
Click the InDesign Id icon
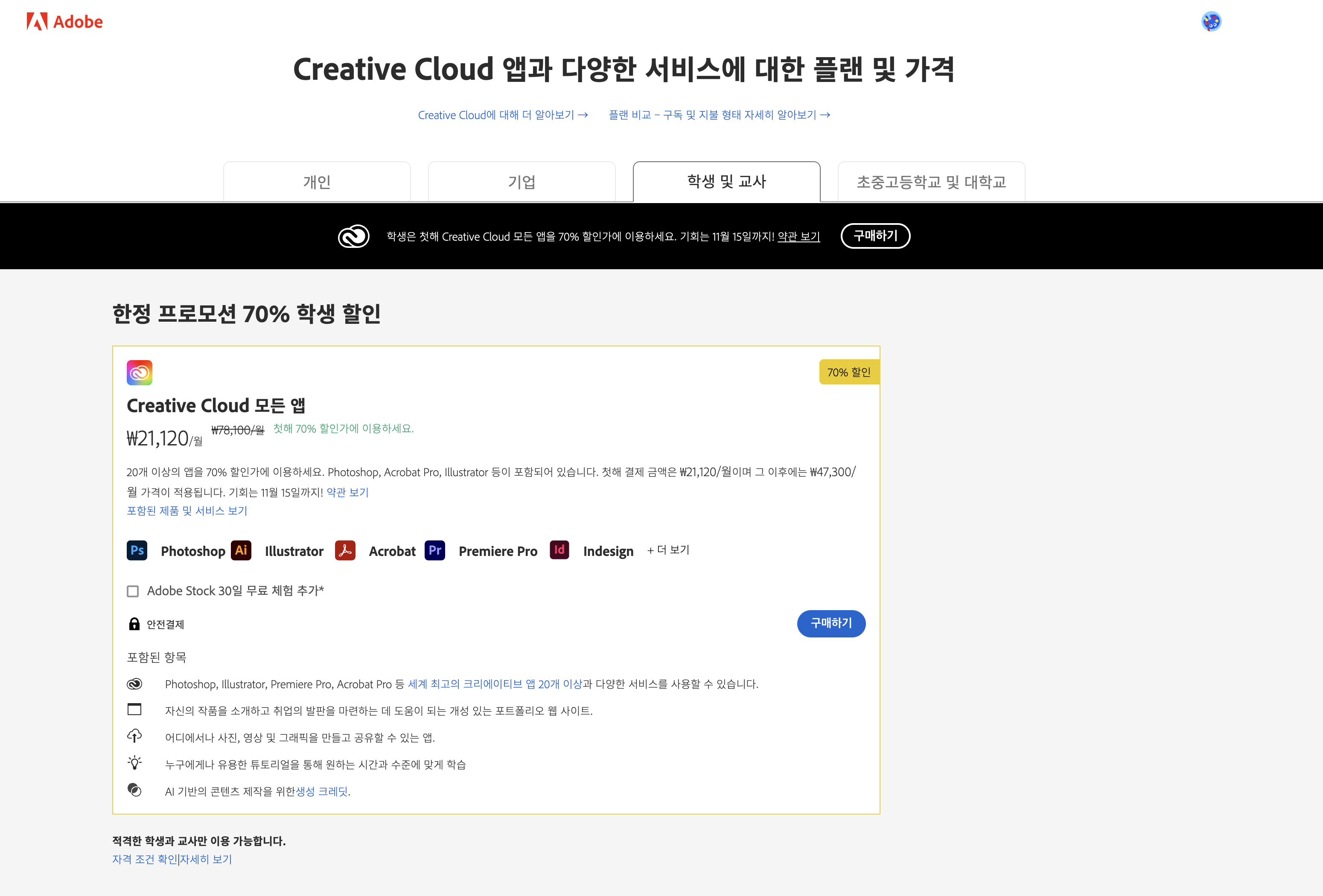pyautogui.click(x=559, y=550)
